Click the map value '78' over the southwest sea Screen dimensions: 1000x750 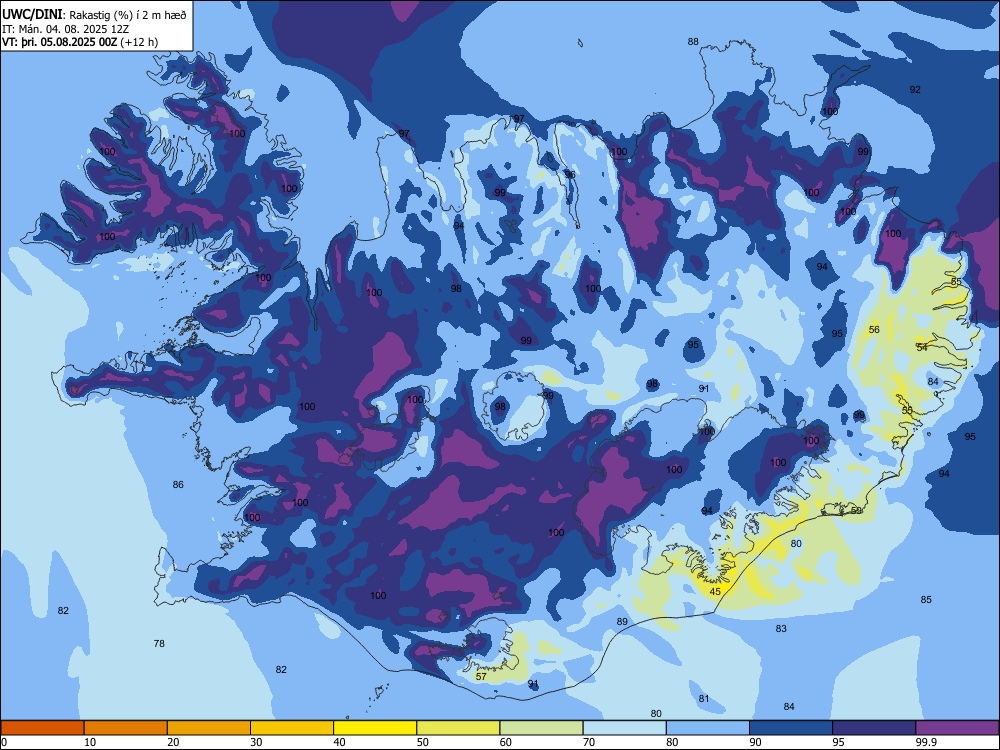click(x=159, y=643)
